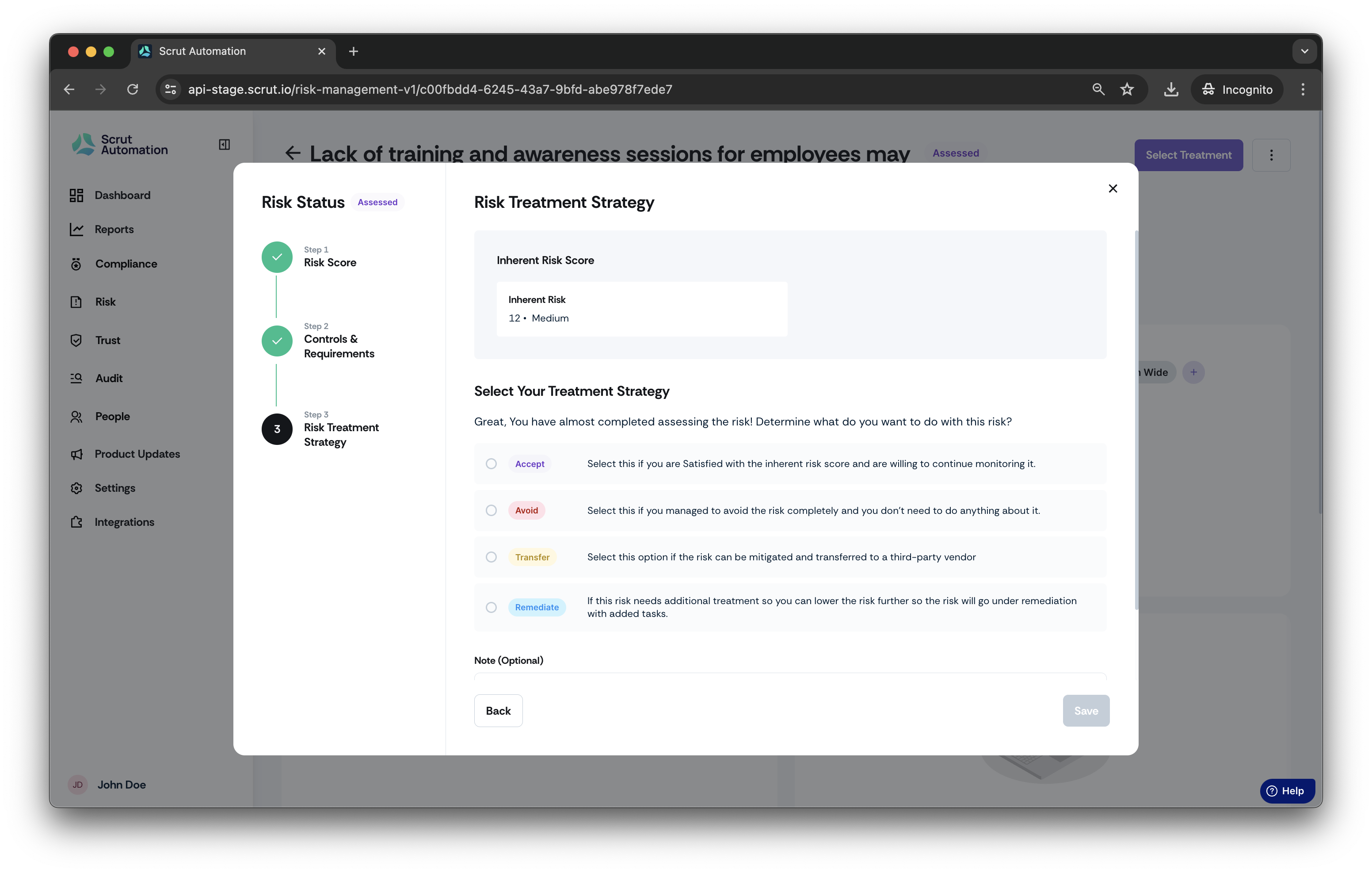Image resolution: width=1372 pixels, height=873 pixels.
Task: Open the three-dot menu beside Select Treatment
Action: coord(1271,155)
